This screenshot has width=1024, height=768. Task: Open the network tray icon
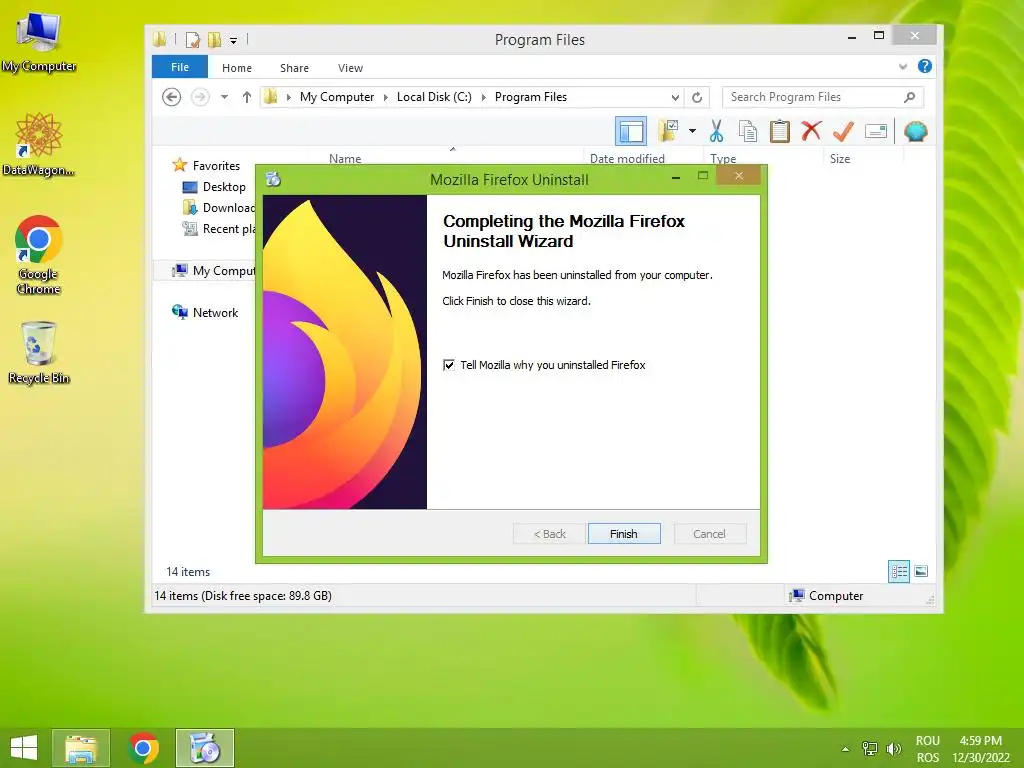869,748
